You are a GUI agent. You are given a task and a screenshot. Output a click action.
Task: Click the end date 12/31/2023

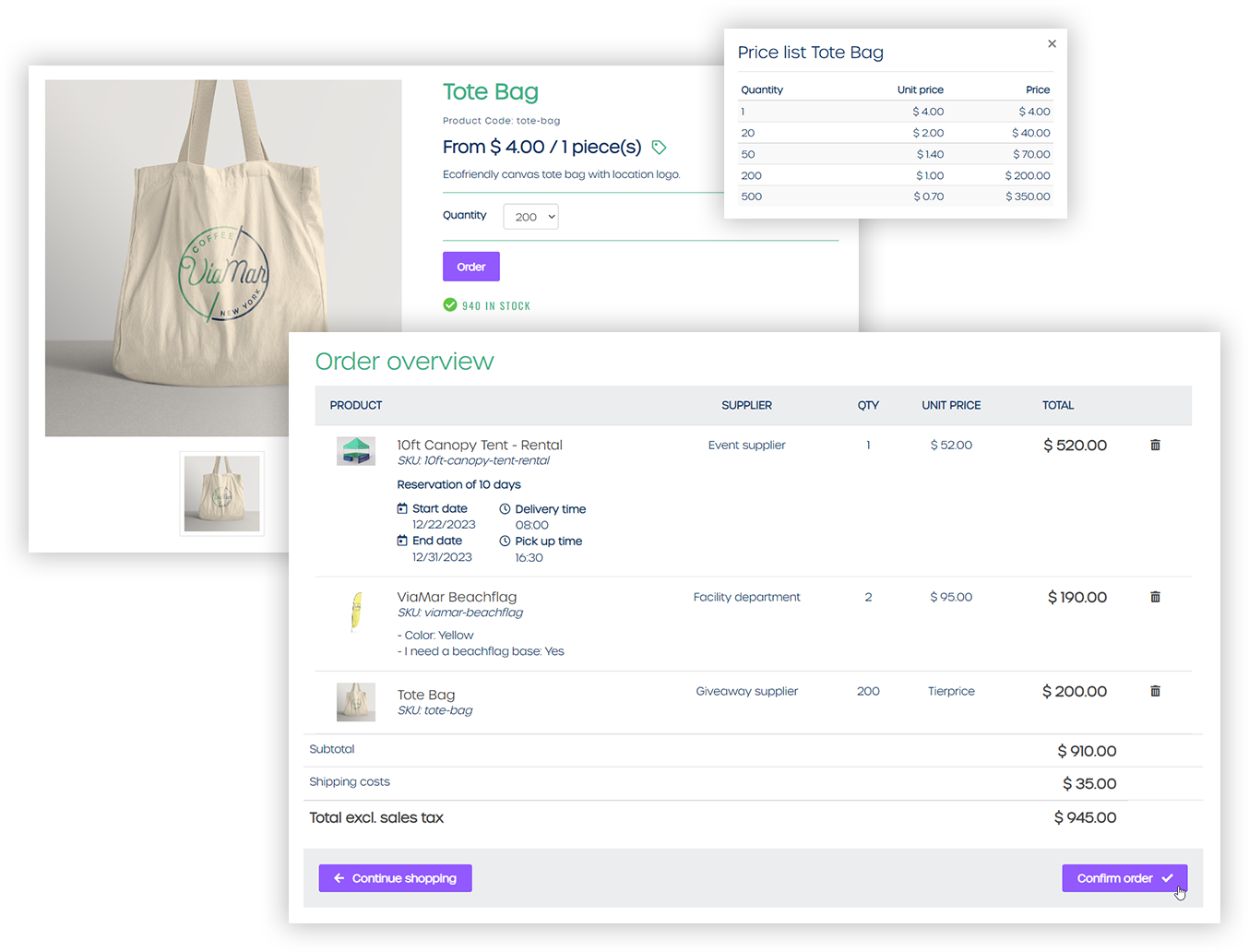442,557
